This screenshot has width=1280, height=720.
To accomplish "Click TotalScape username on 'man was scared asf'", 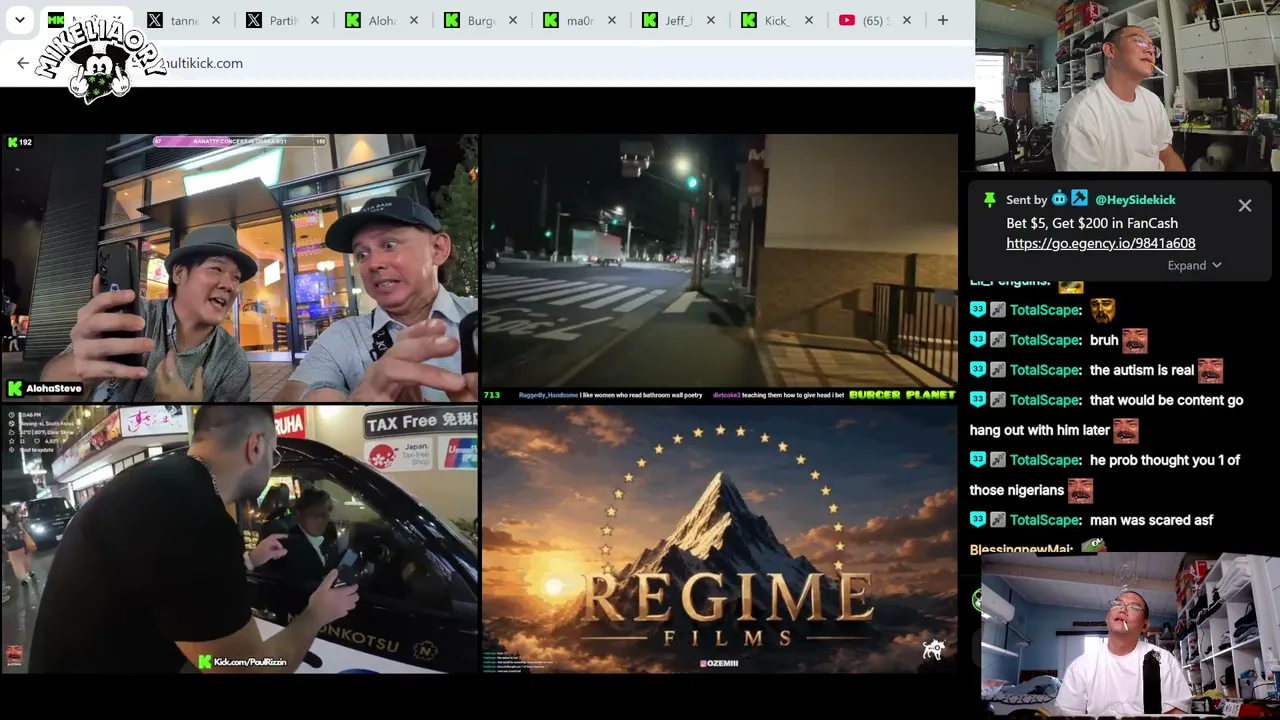I will 1046,520.
